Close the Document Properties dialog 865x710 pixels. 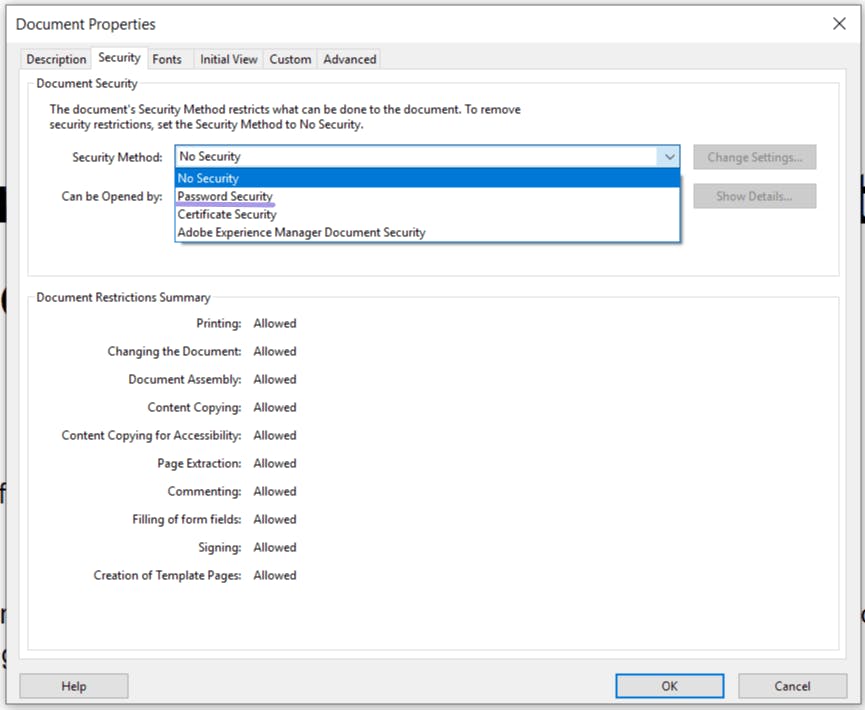[x=839, y=24]
